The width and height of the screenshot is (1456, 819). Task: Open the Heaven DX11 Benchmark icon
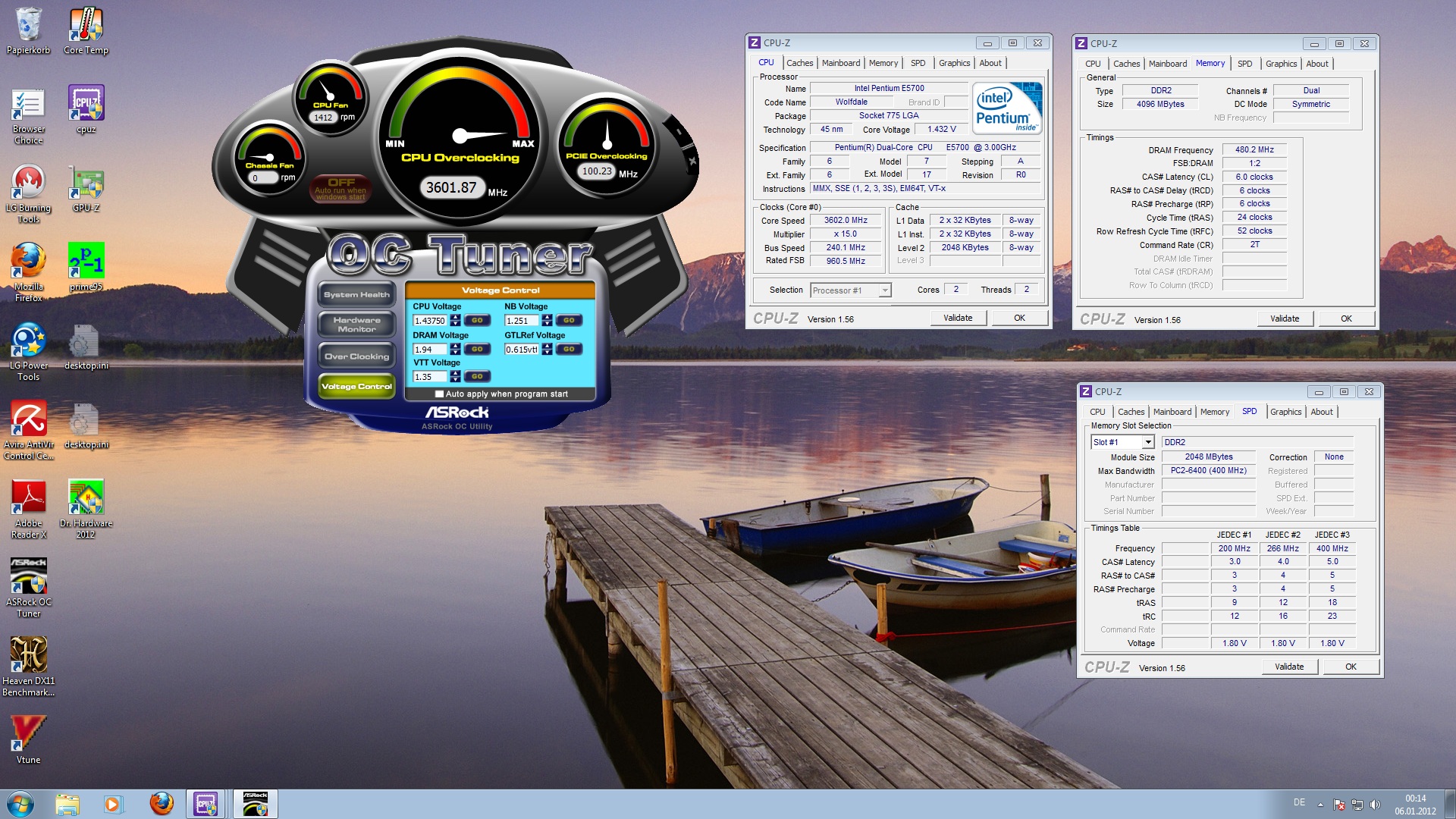(29, 667)
